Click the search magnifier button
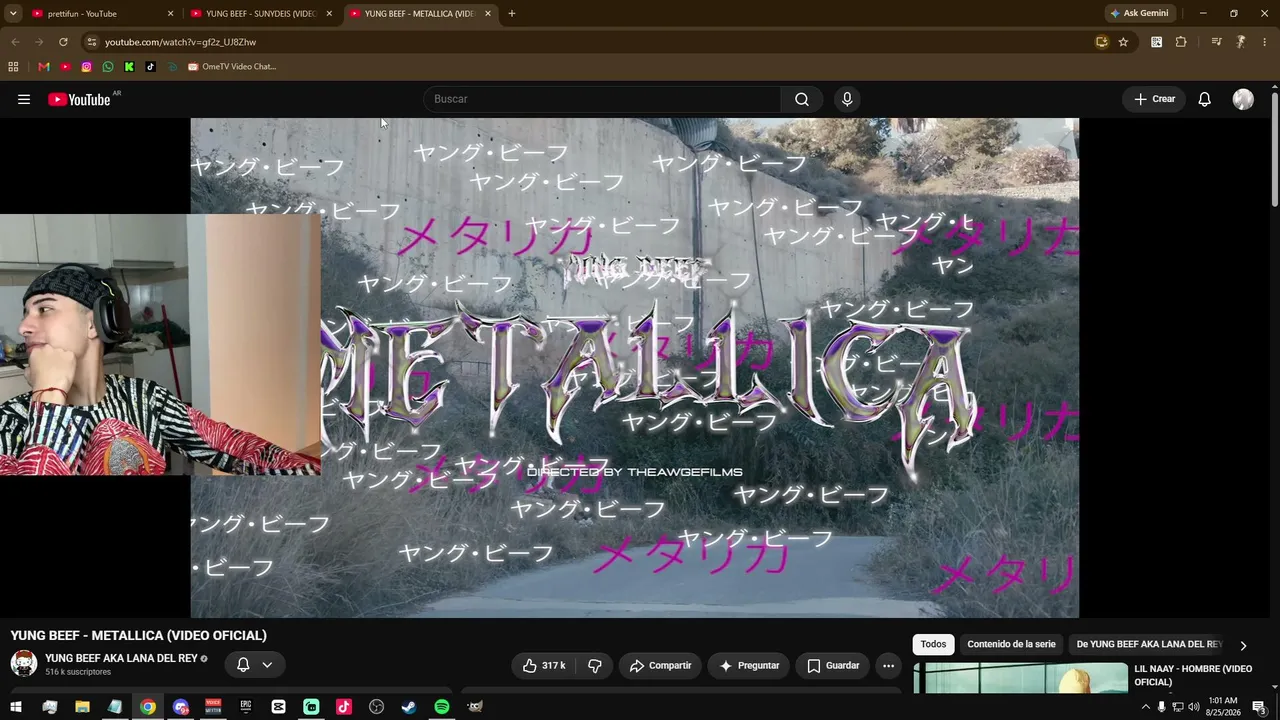Viewport: 1280px width, 720px height. [802, 99]
